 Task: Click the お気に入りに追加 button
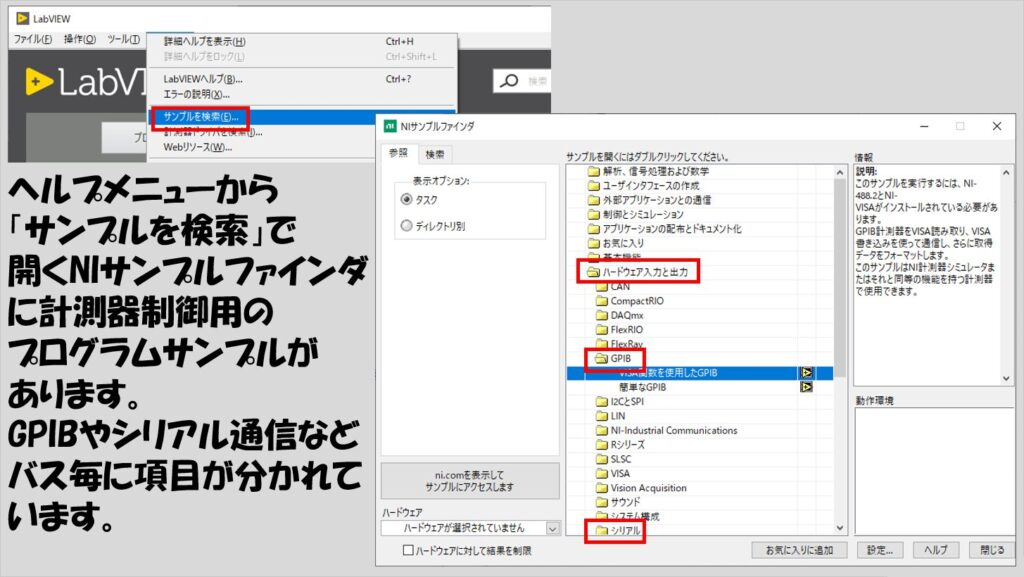(799, 550)
